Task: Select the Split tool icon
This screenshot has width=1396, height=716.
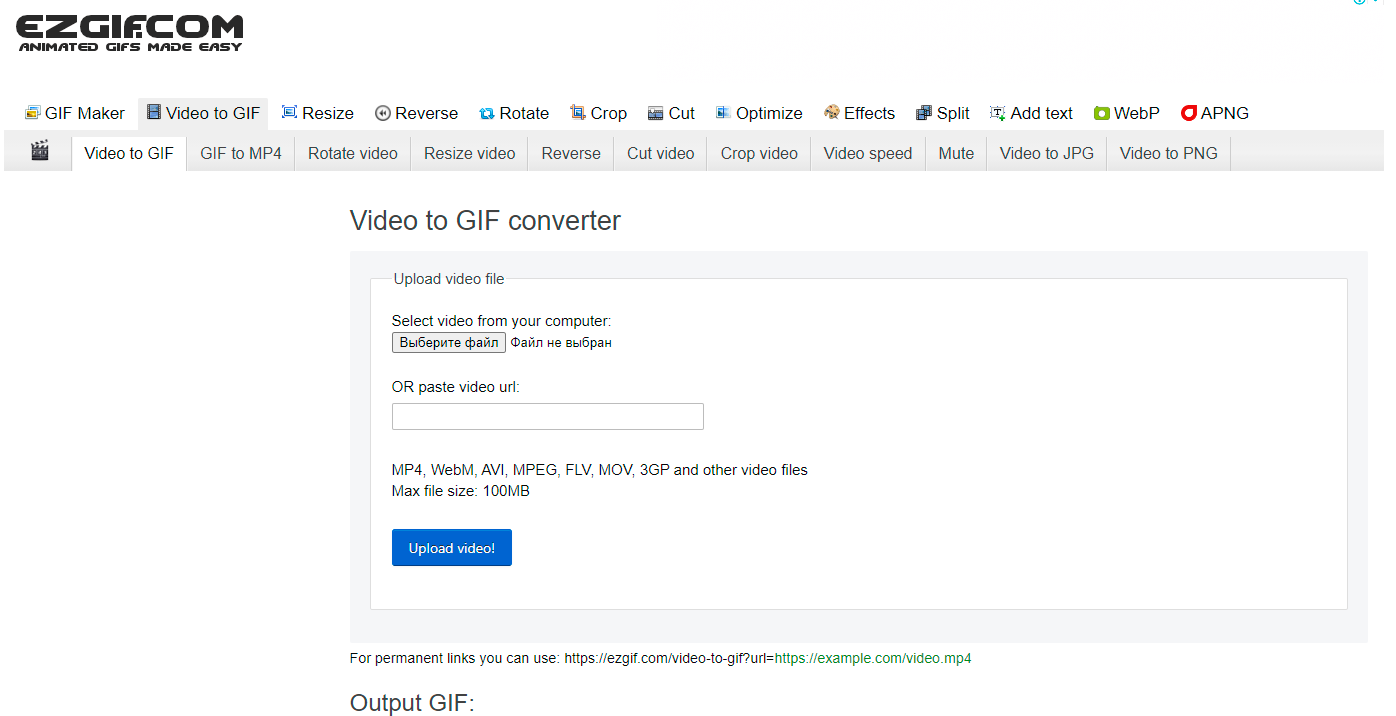Action: (x=924, y=113)
